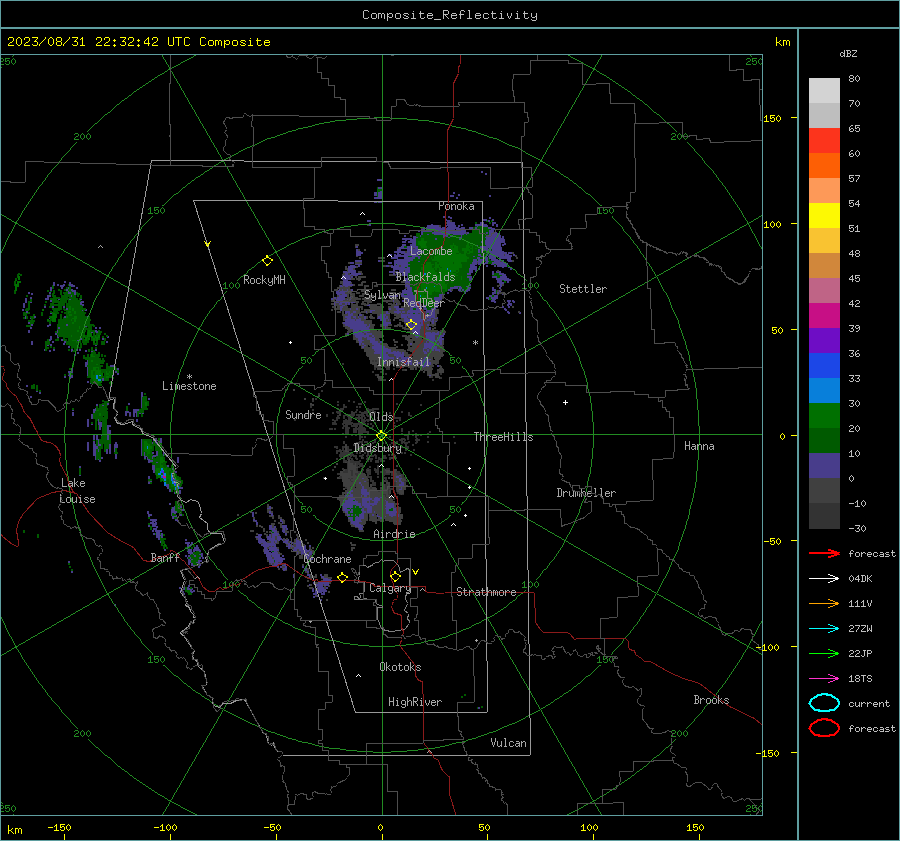Click the Composite_Reflectivity title text
This screenshot has width=900, height=841.
point(449,15)
